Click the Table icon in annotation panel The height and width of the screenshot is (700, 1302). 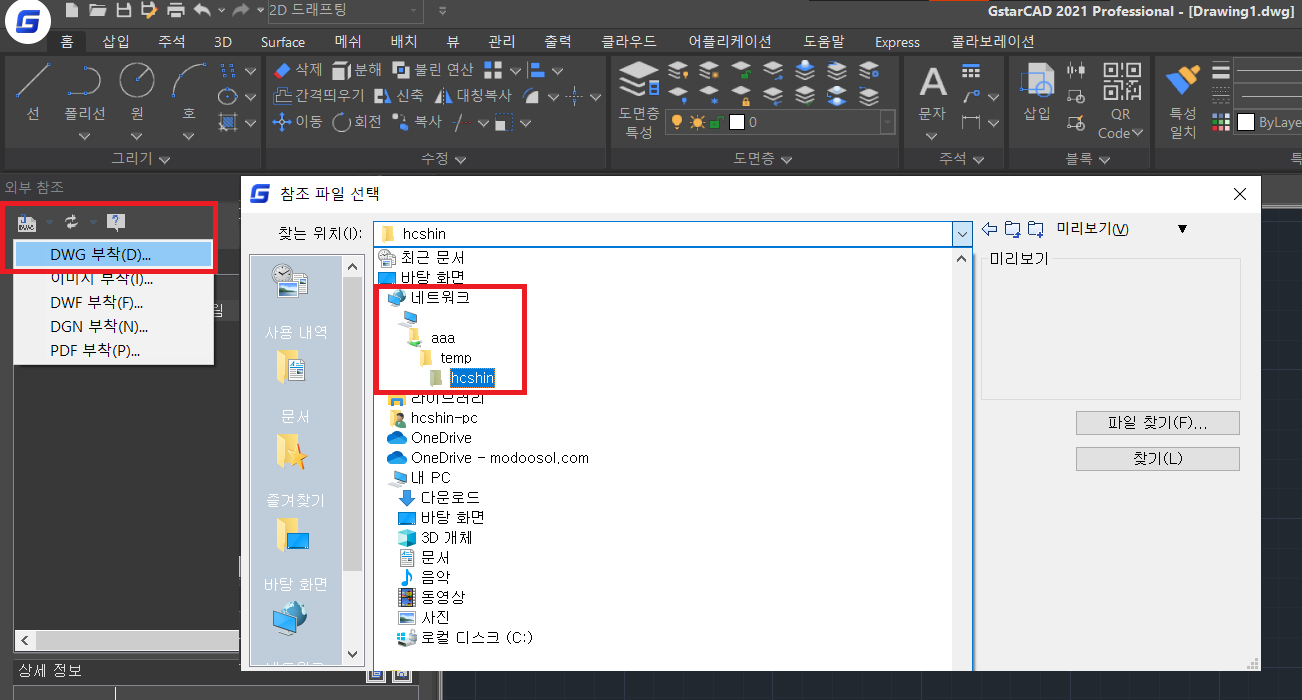[971, 71]
